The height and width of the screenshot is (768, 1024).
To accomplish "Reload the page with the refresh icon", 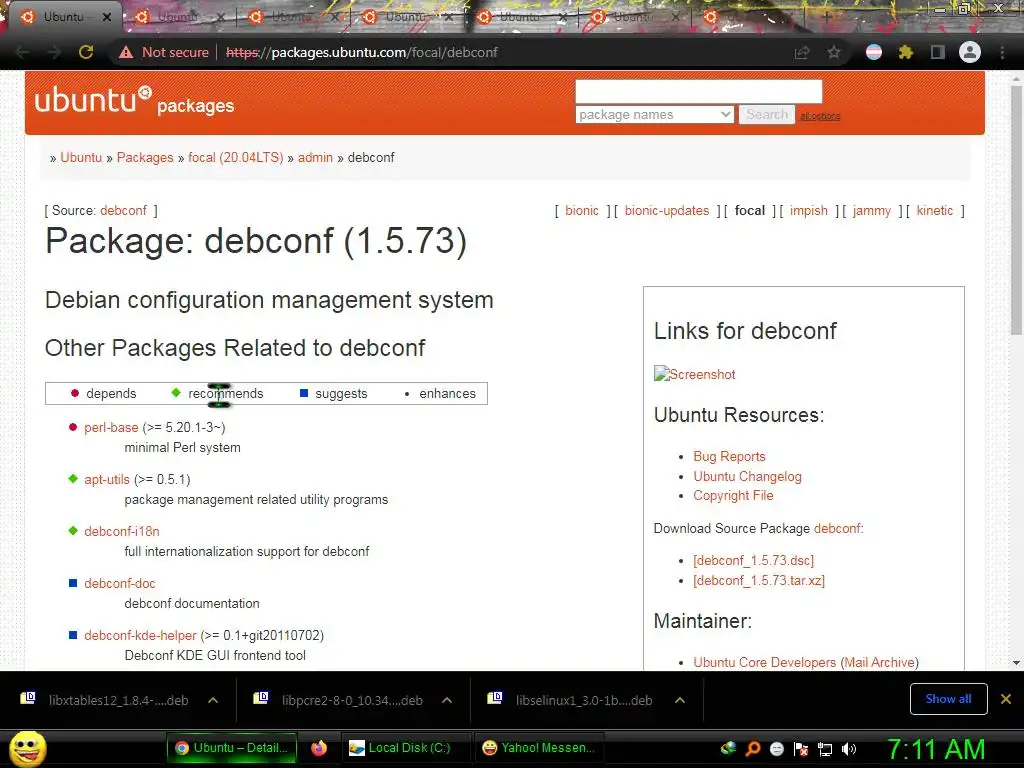I will click(86, 52).
